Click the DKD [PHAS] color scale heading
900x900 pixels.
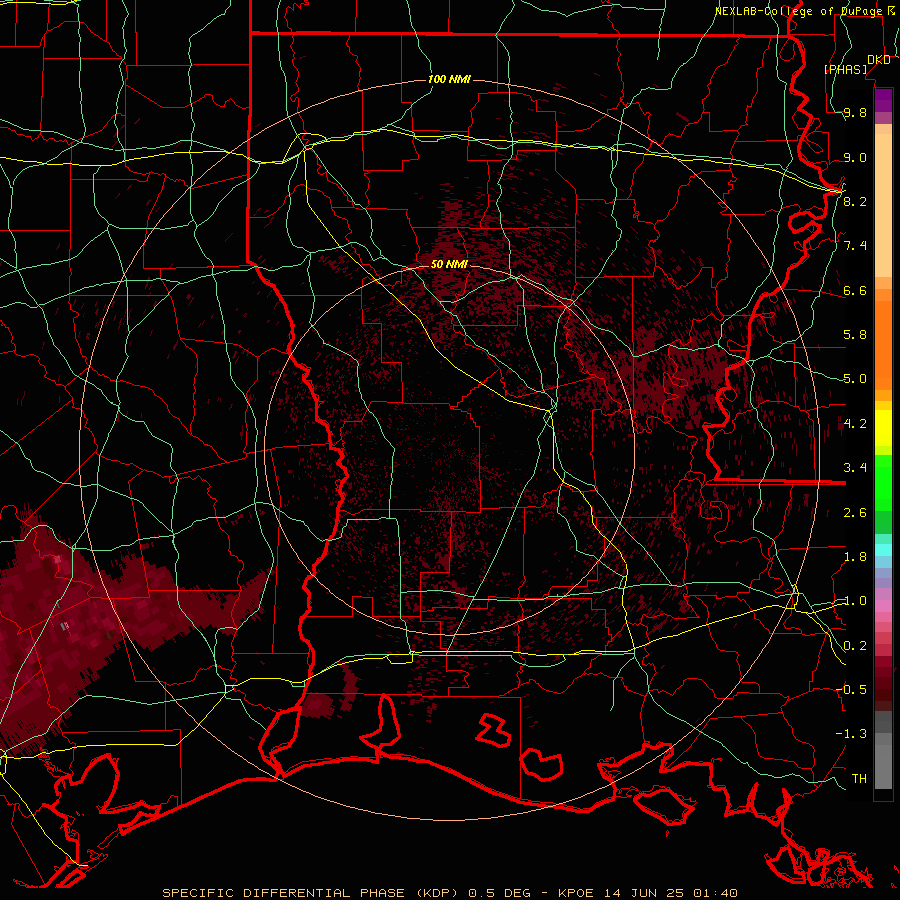(858, 65)
